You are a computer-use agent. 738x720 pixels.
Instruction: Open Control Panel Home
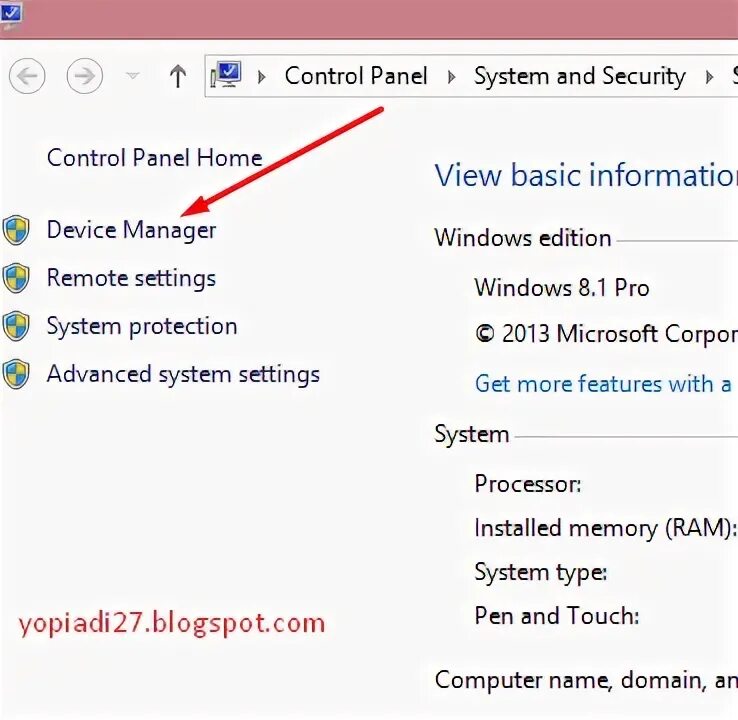[x=154, y=158]
